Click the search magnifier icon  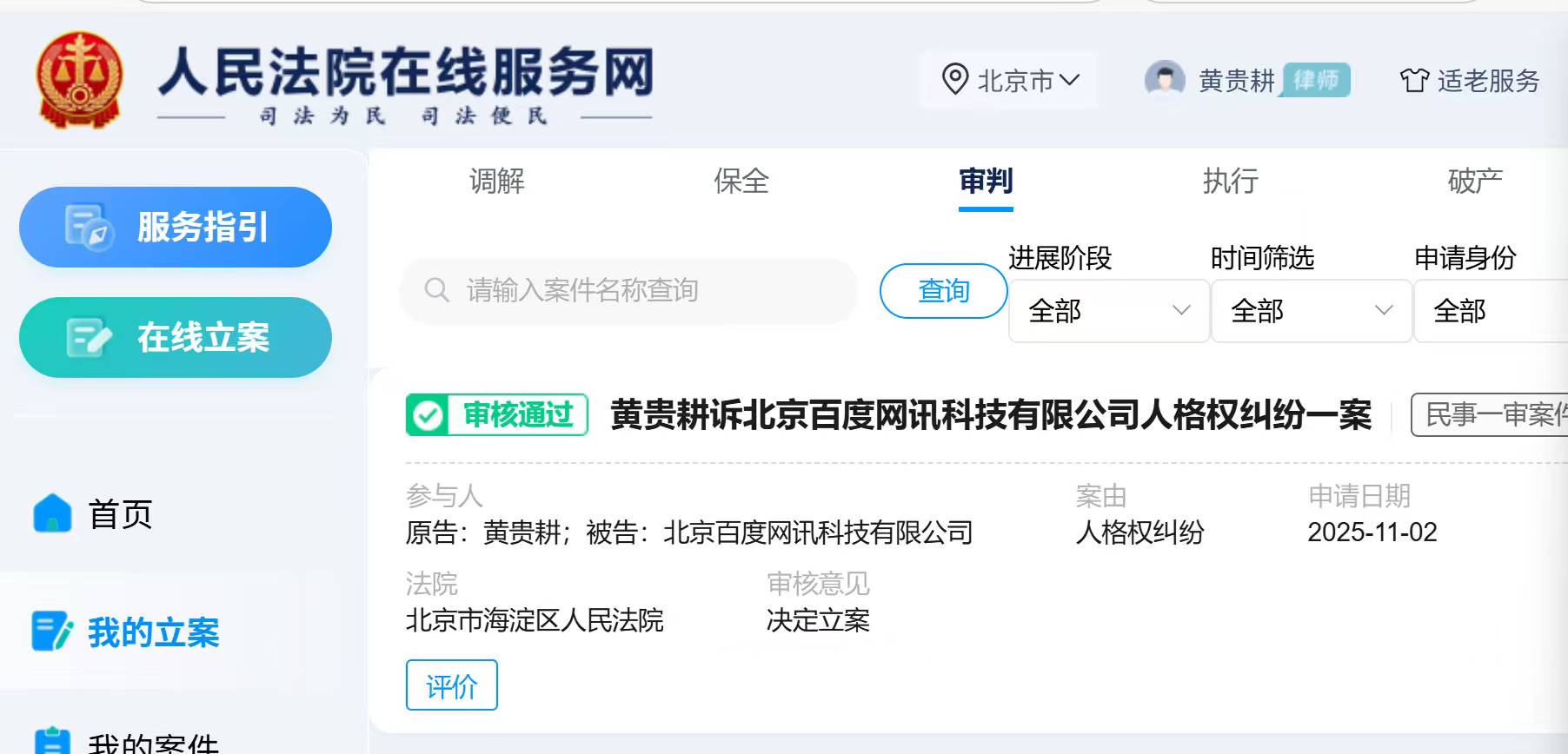[436, 290]
